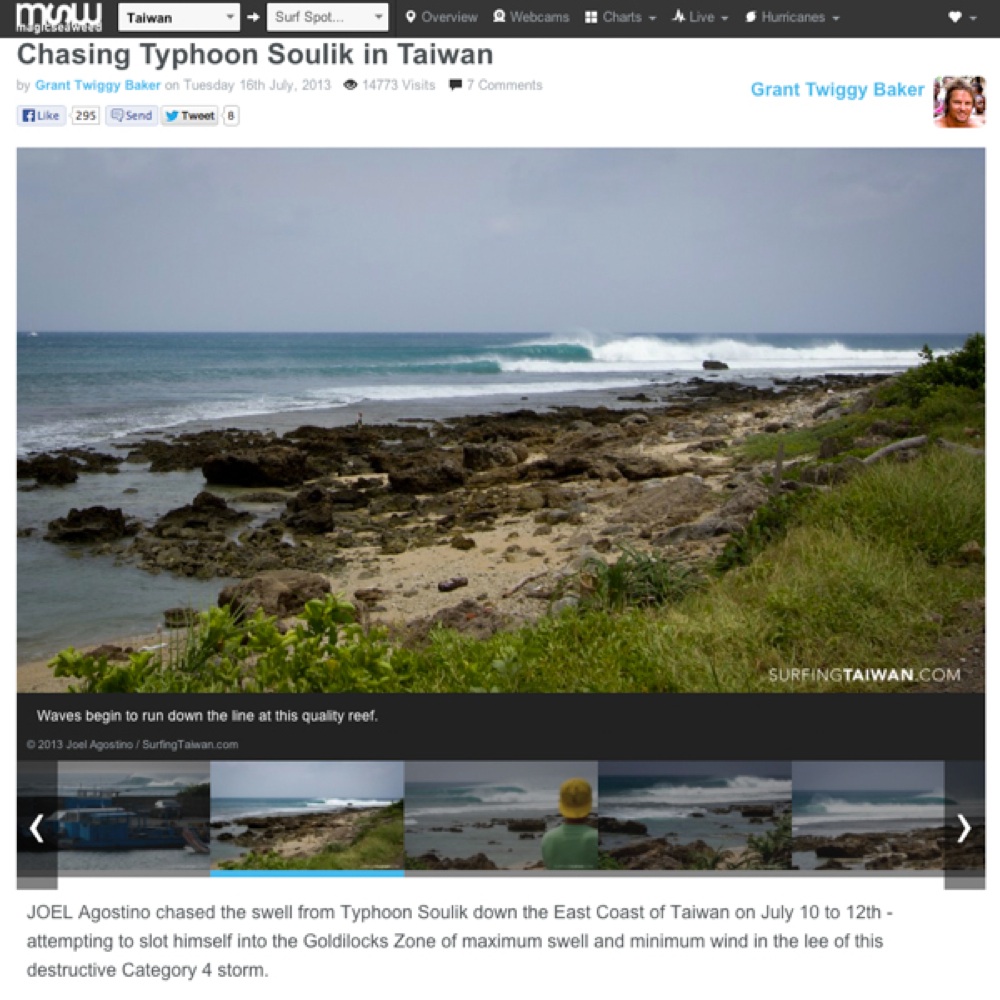The height and width of the screenshot is (1000, 1000).
Task: Expand the Charts menu
Action: click(x=621, y=17)
